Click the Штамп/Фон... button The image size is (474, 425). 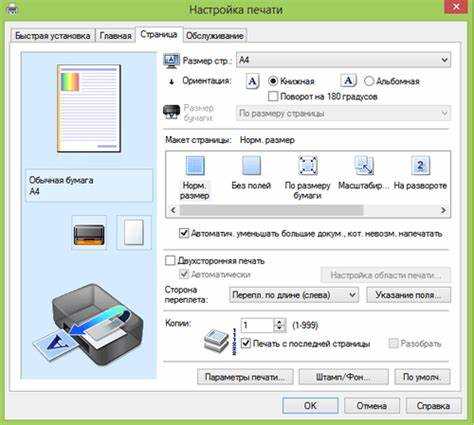(x=343, y=377)
